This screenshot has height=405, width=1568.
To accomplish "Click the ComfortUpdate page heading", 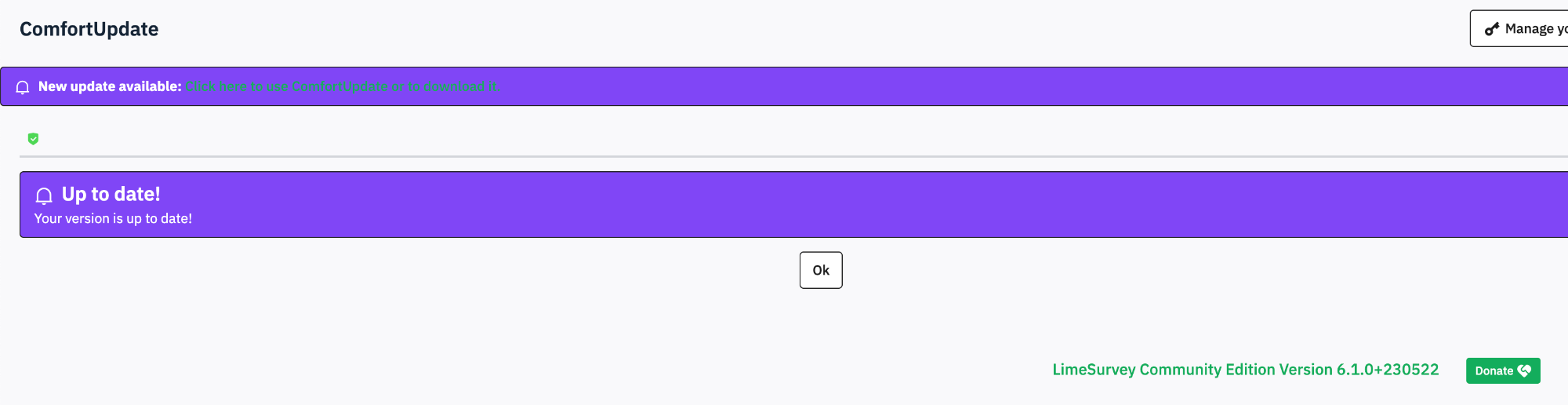I will tap(89, 29).
